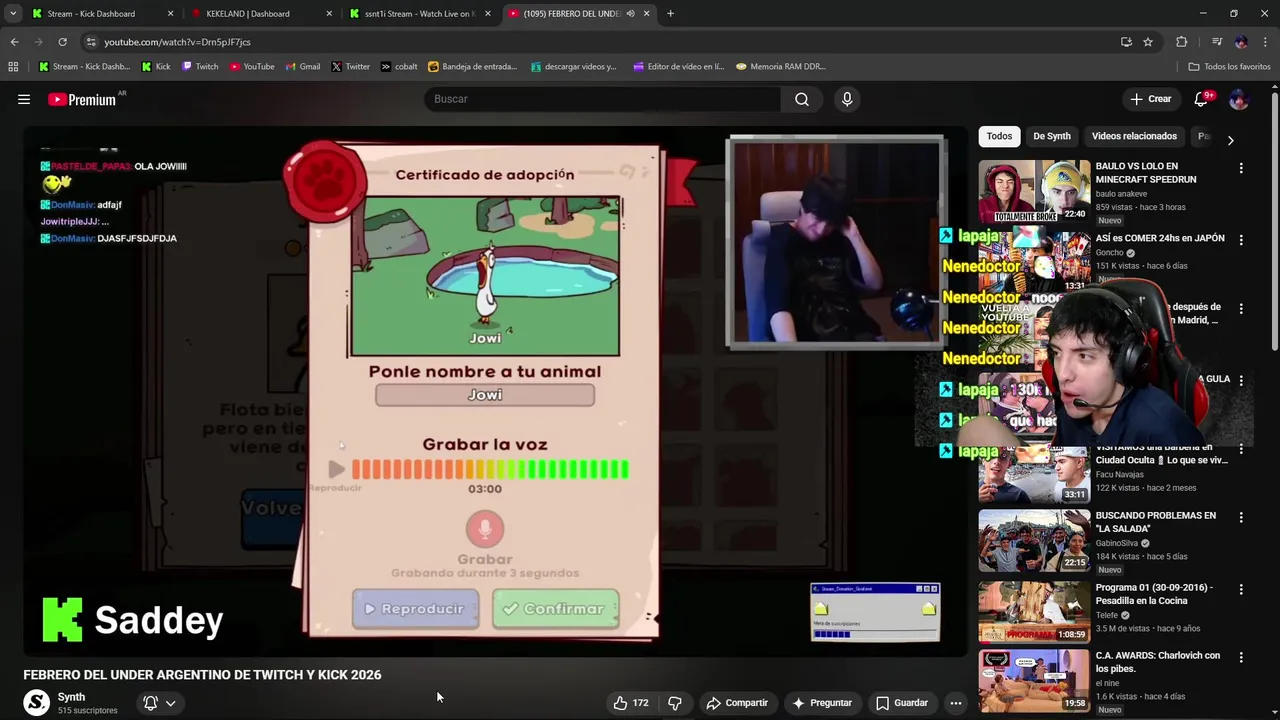The width and height of the screenshot is (1280, 720).
Task: Open descargar videos bookmark
Action: tap(574, 67)
